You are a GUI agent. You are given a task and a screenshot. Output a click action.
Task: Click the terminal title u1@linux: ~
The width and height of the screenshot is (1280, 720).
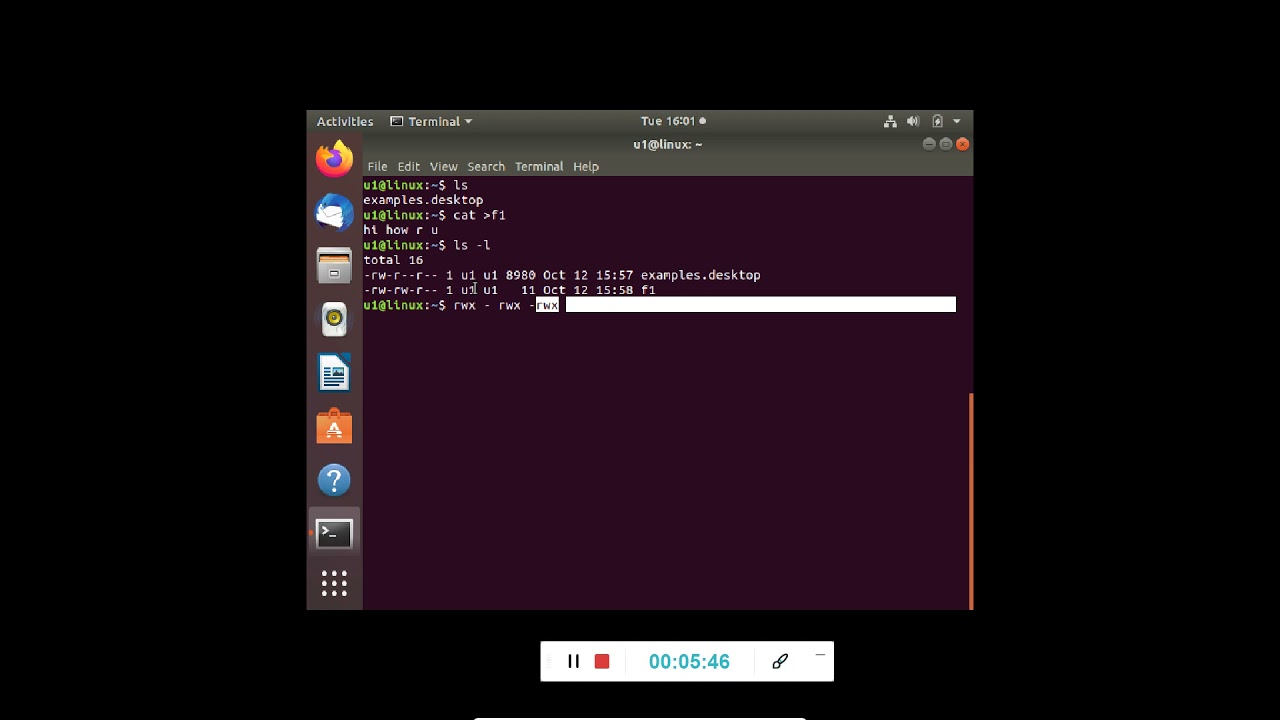668,144
